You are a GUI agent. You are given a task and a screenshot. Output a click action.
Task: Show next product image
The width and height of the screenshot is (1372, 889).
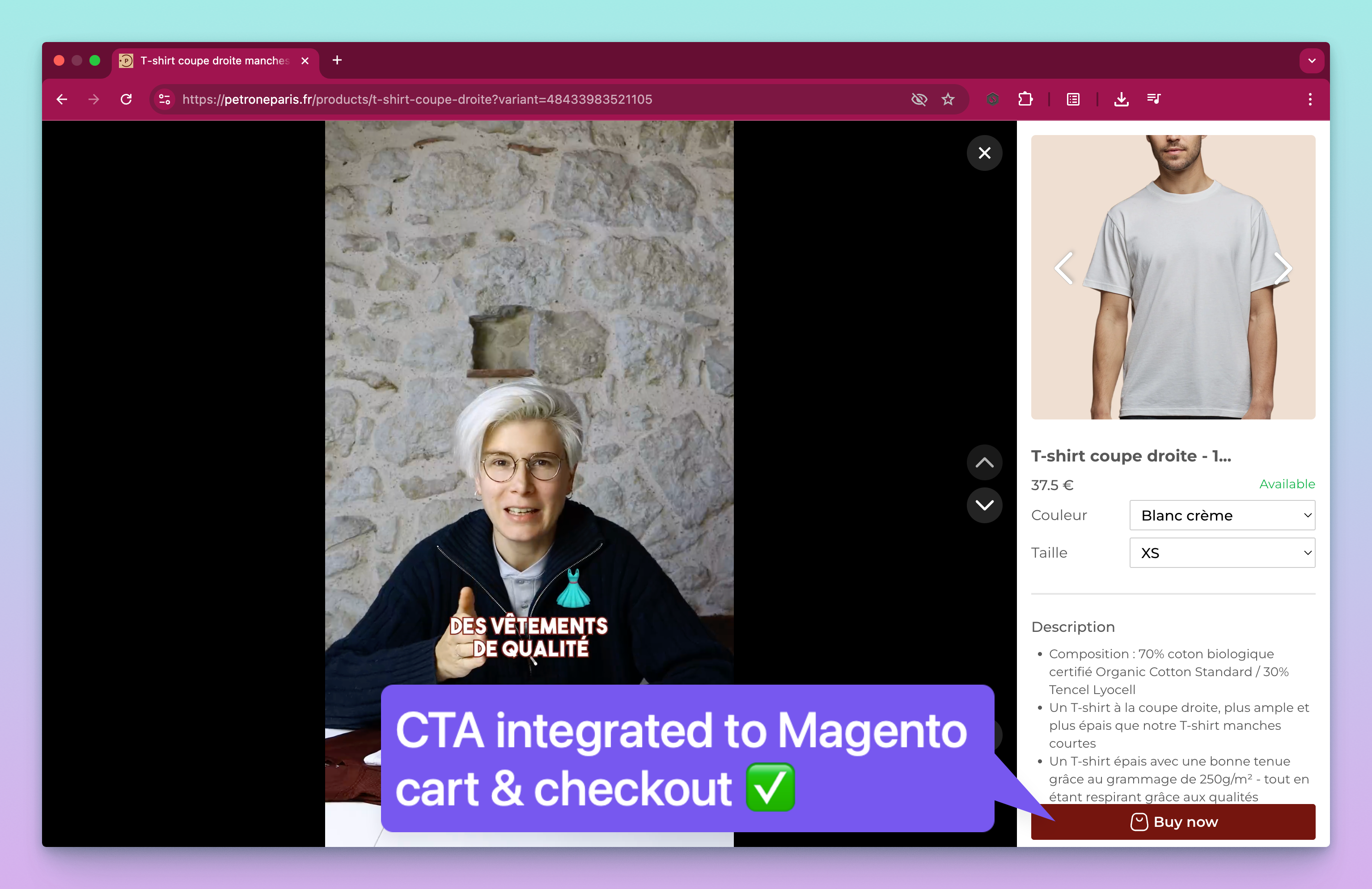pyautogui.click(x=1283, y=268)
